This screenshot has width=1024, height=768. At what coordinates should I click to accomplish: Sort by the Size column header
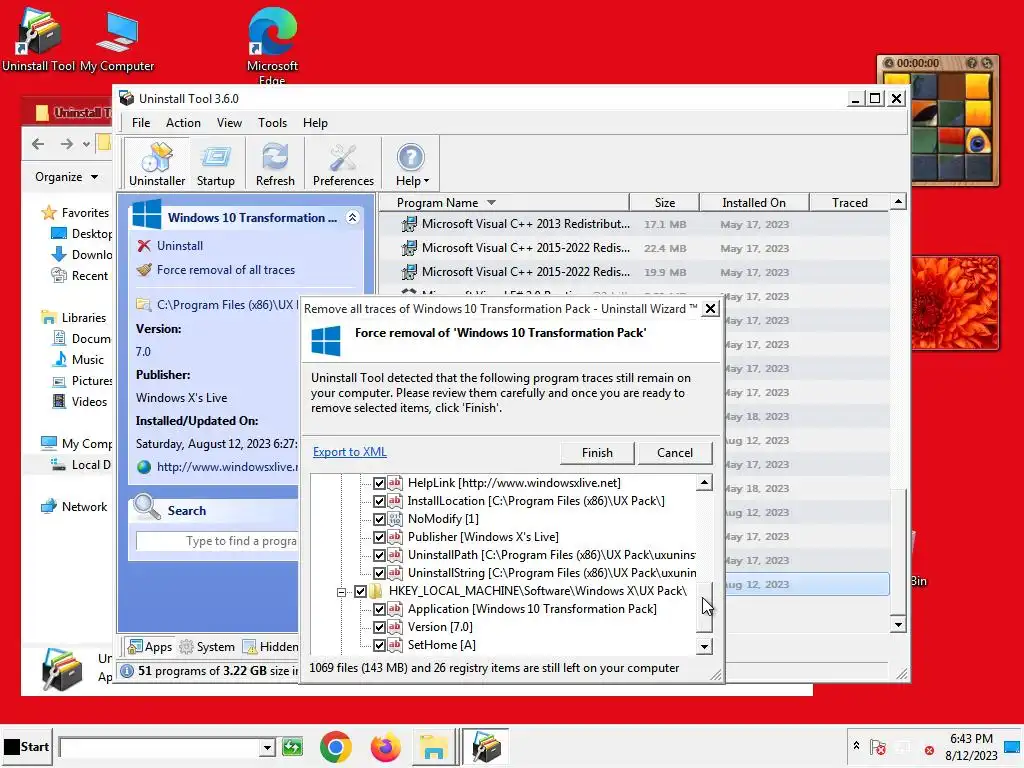[x=664, y=202]
